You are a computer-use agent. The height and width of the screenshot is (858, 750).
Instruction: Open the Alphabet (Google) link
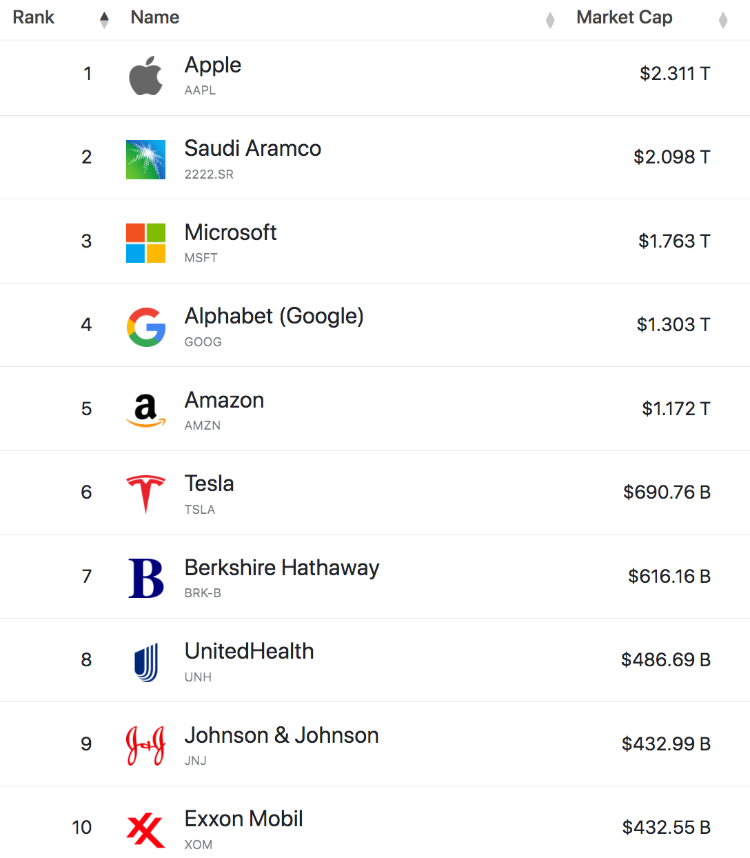pos(274,316)
